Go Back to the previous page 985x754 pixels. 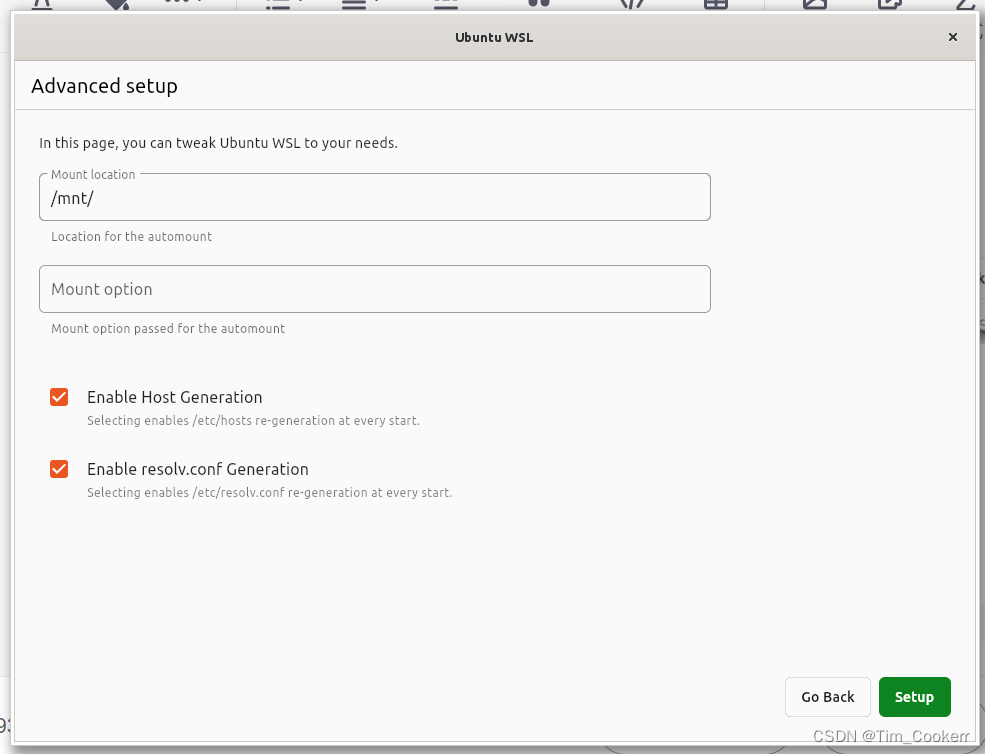[827, 697]
